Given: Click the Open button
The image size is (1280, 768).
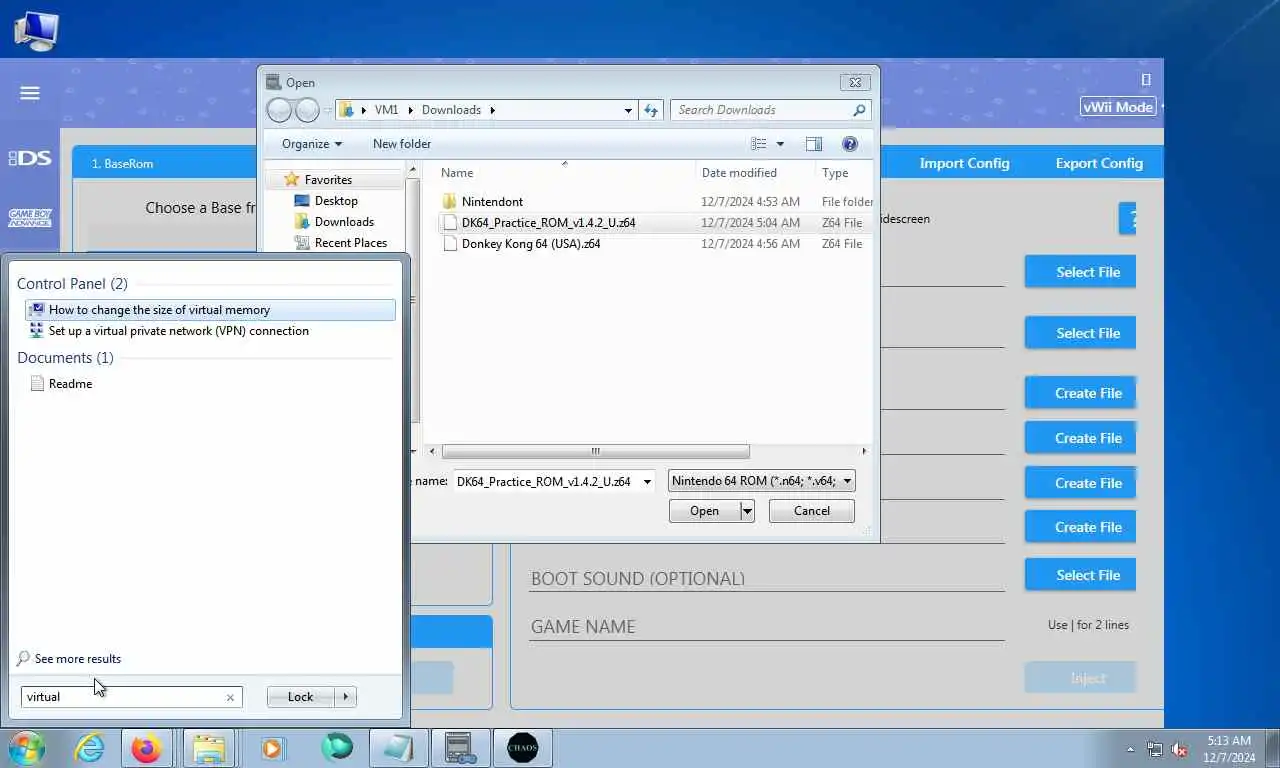Looking at the screenshot, I should (704, 511).
